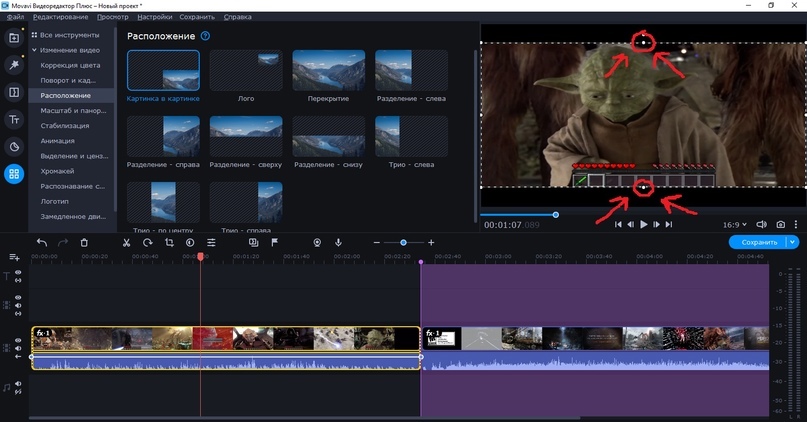Viewport: 807px width, 422px height.
Task: Add a marker with flag icon
Action: click(x=275, y=242)
